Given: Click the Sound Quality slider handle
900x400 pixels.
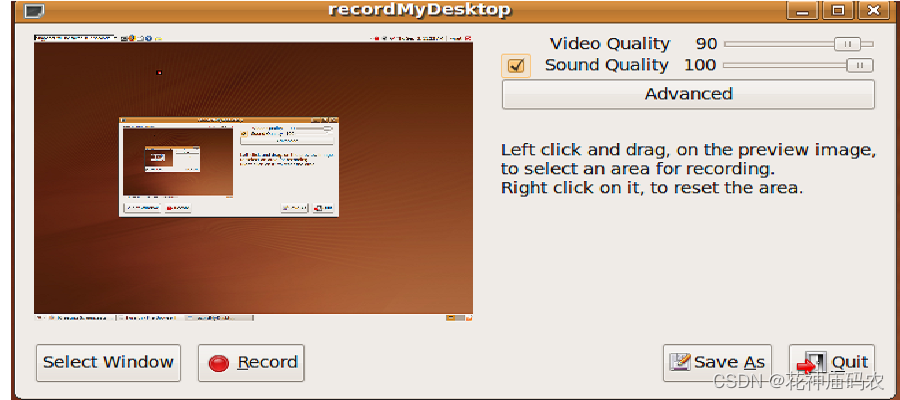Looking at the screenshot, I should pos(860,66).
